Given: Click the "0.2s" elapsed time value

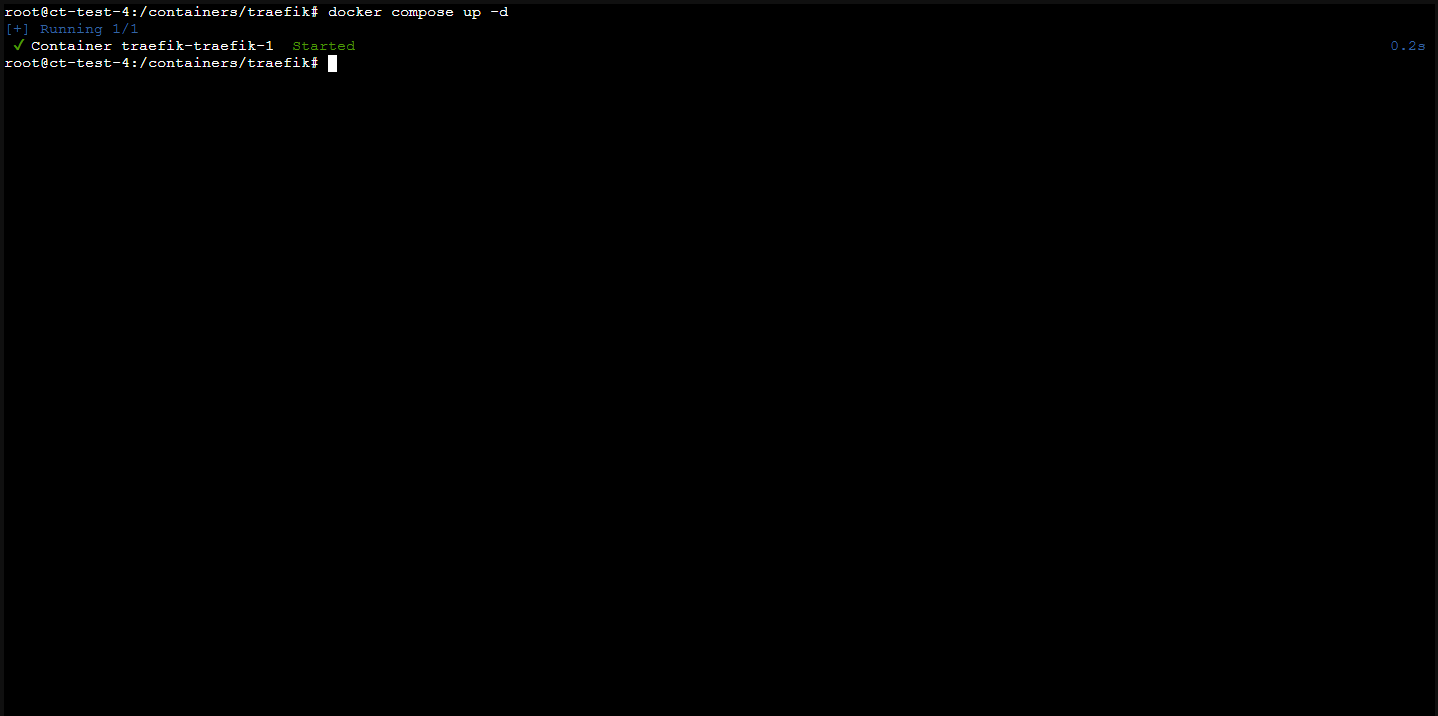Looking at the screenshot, I should (x=1407, y=46).
